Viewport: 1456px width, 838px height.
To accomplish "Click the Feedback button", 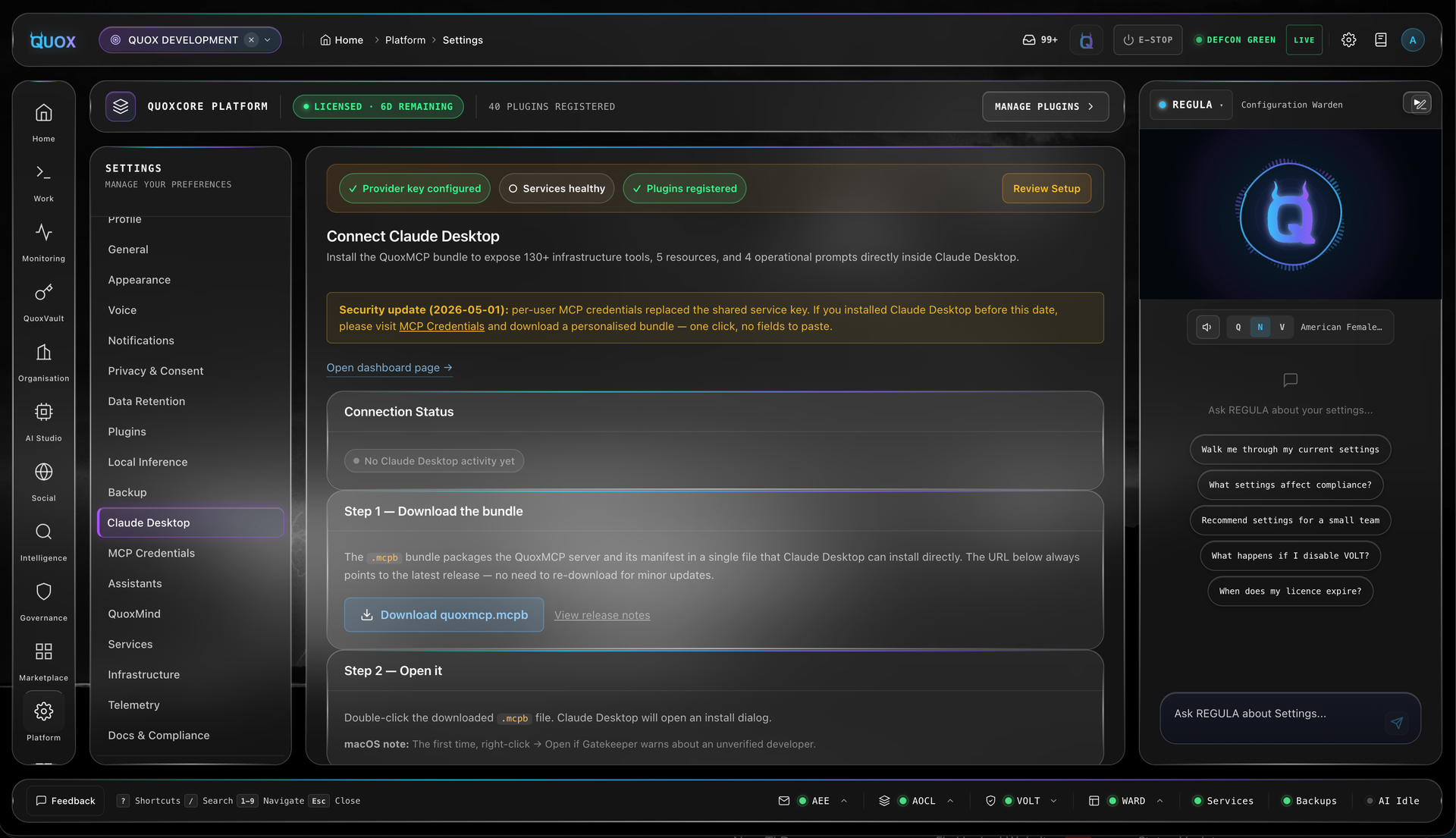I will pyautogui.click(x=65, y=801).
